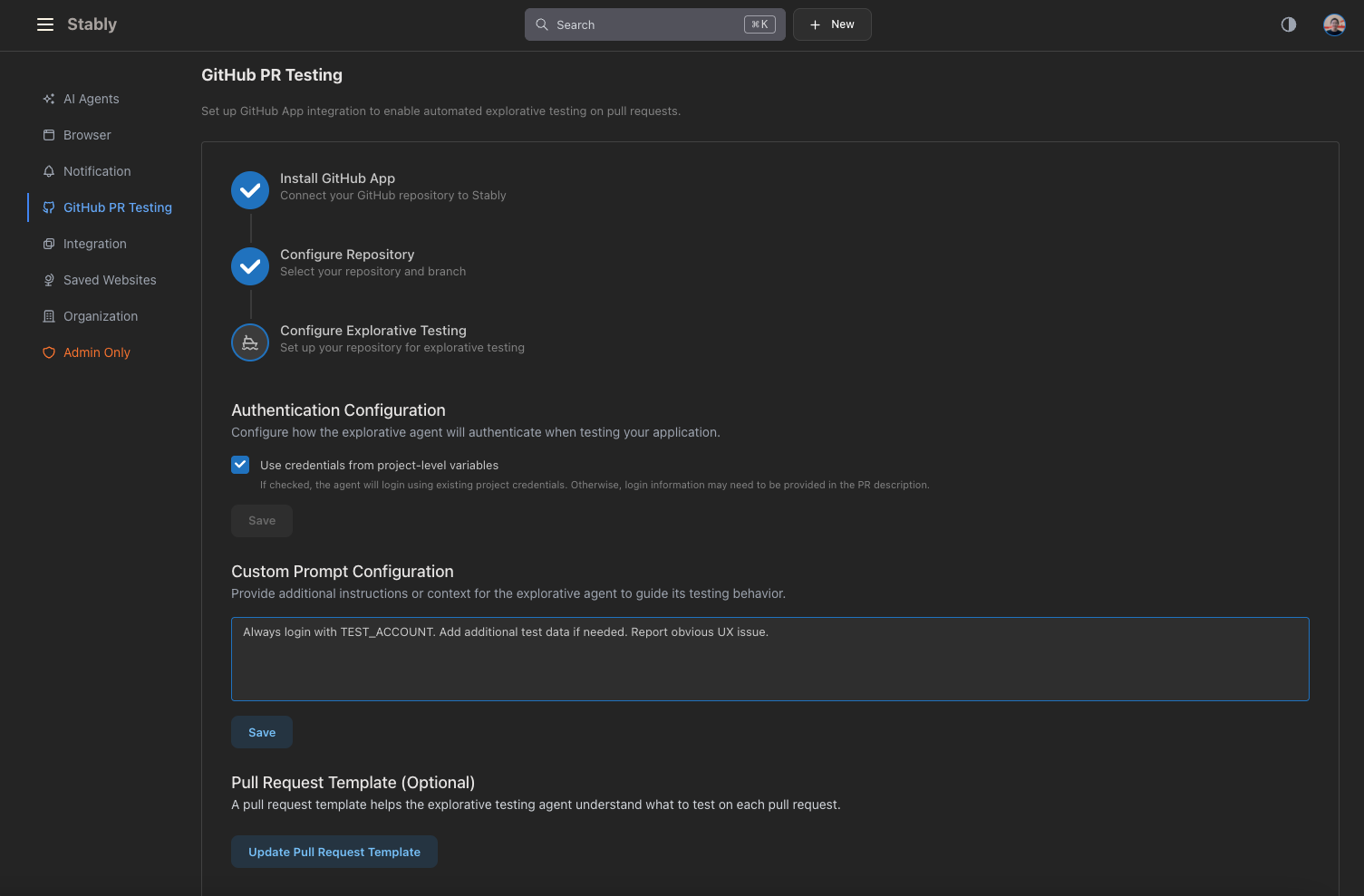The image size is (1364, 896).
Task: Click the GitHub PR Testing sidebar icon
Action: [x=49, y=207]
